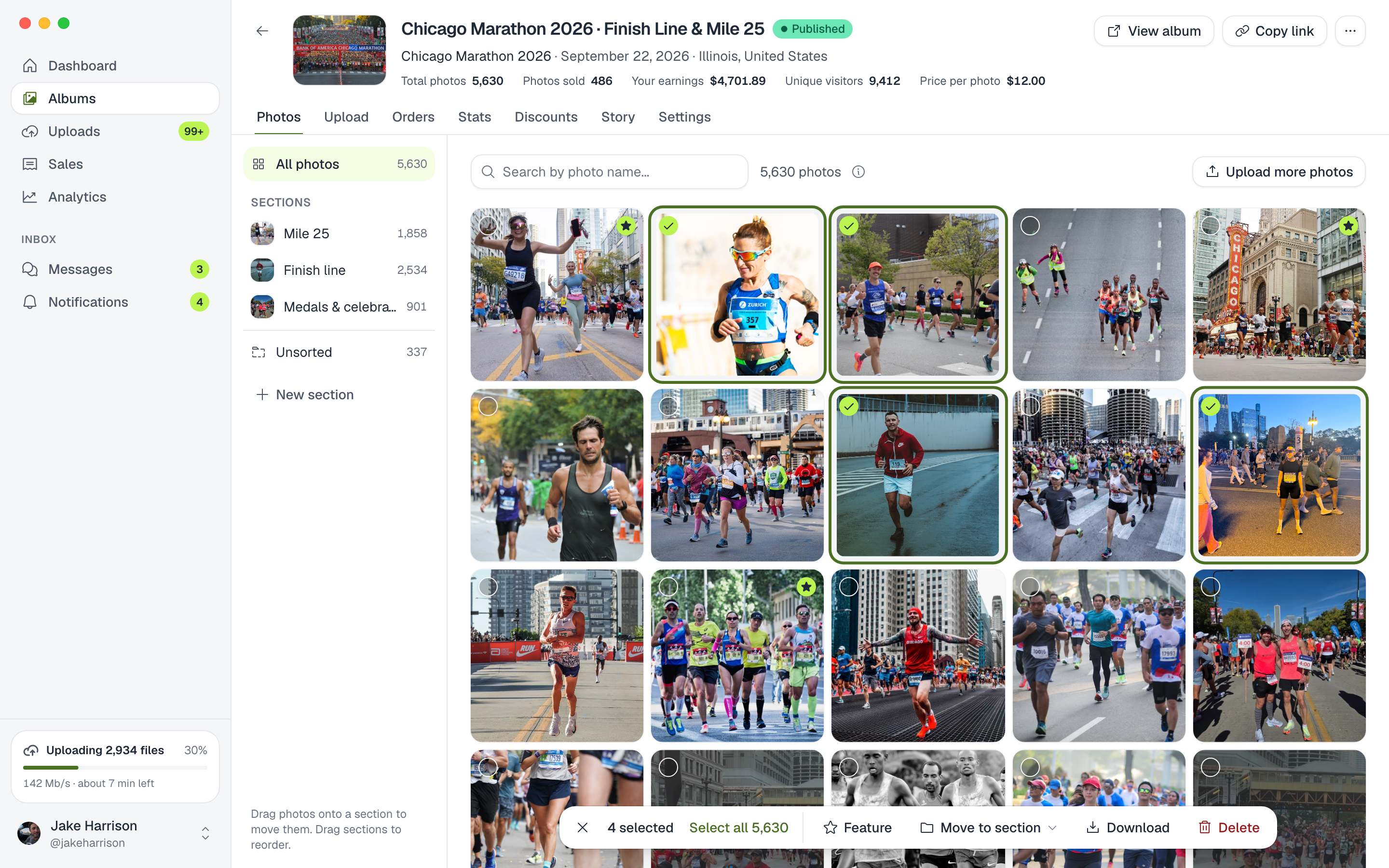Click the featured star badge on green-shirt group photo
The height and width of the screenshot is (868, 1389).
[x=806, y=587]
